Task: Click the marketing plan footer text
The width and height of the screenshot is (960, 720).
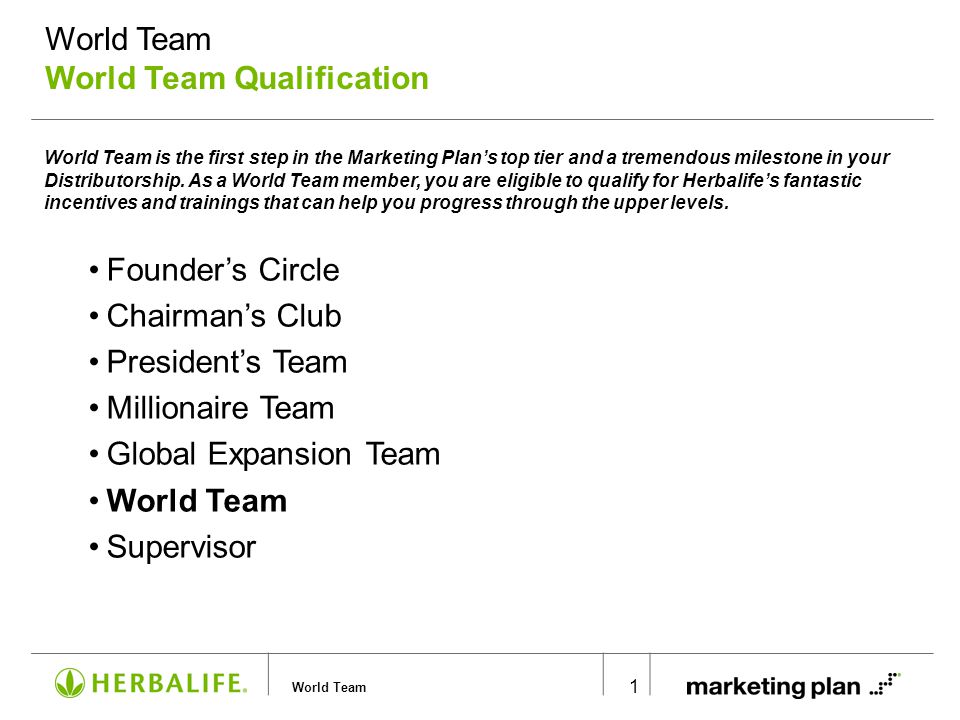Action: (773, 687)
